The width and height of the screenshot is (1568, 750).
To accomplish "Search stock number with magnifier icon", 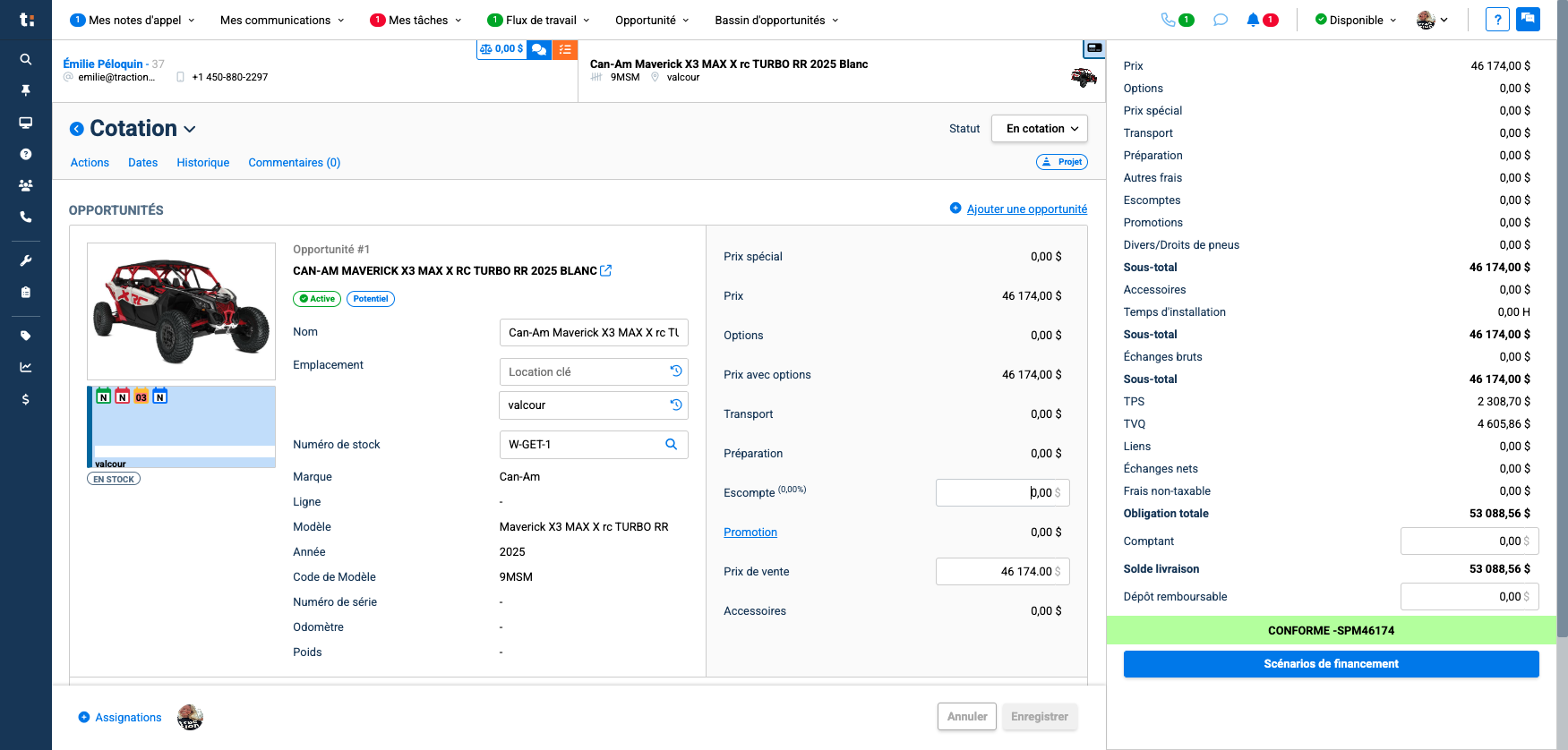I will [x=672, y=444].
